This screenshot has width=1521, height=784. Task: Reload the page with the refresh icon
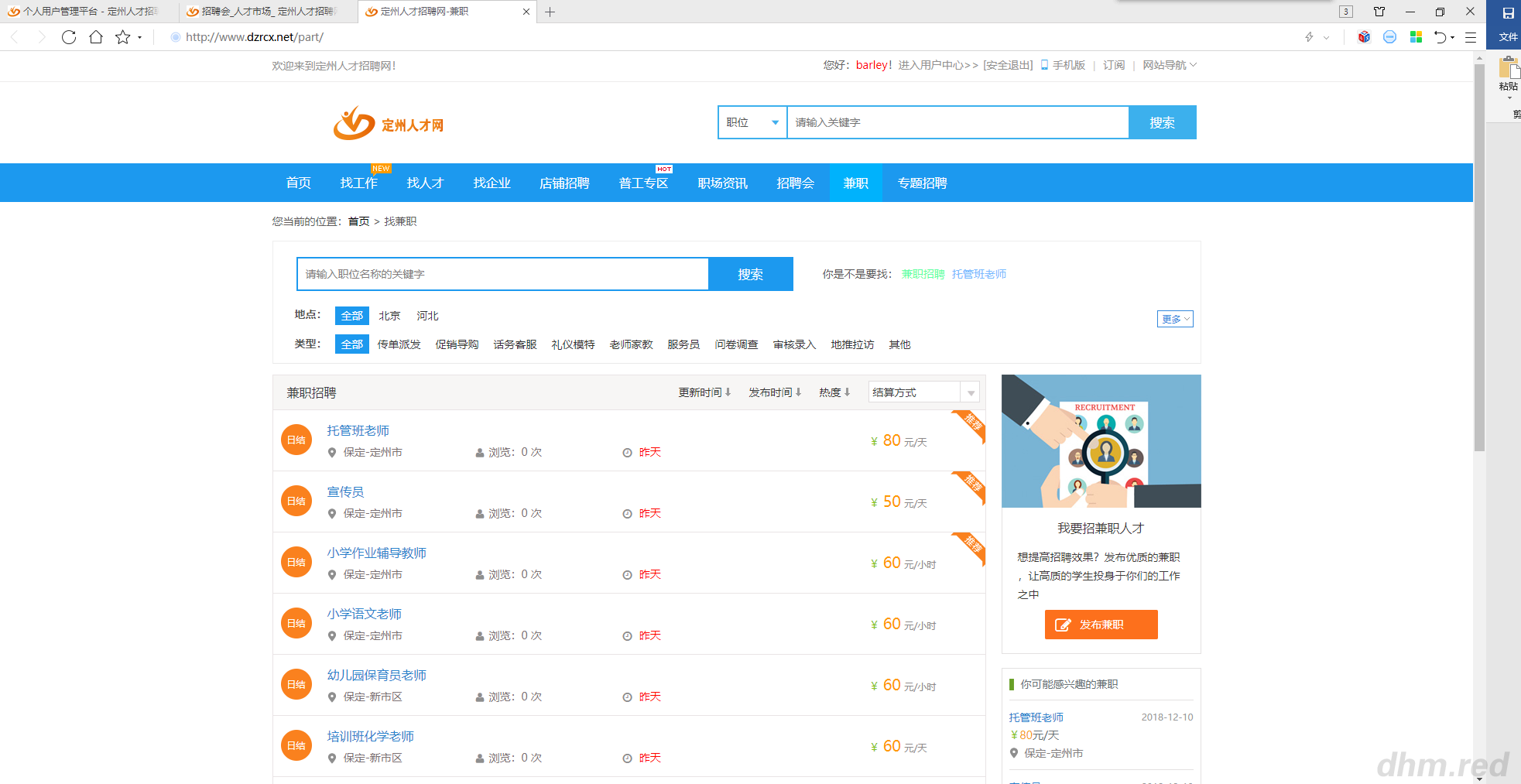[69, 37]
